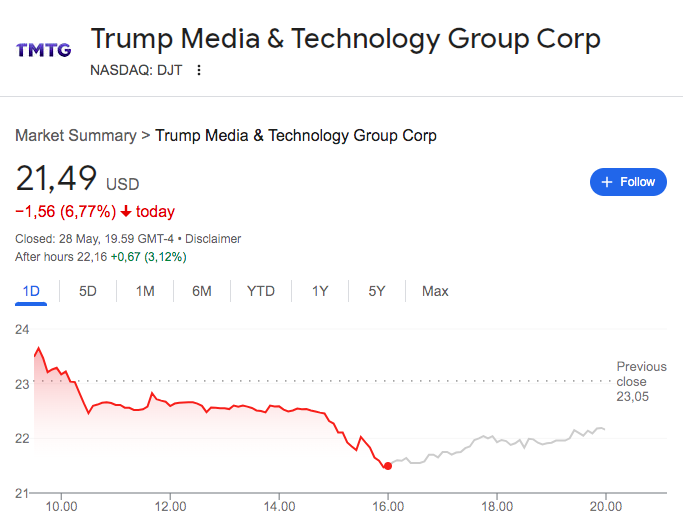
Task: Click the TMTG company logo
Action: click(x=43, y=48)
